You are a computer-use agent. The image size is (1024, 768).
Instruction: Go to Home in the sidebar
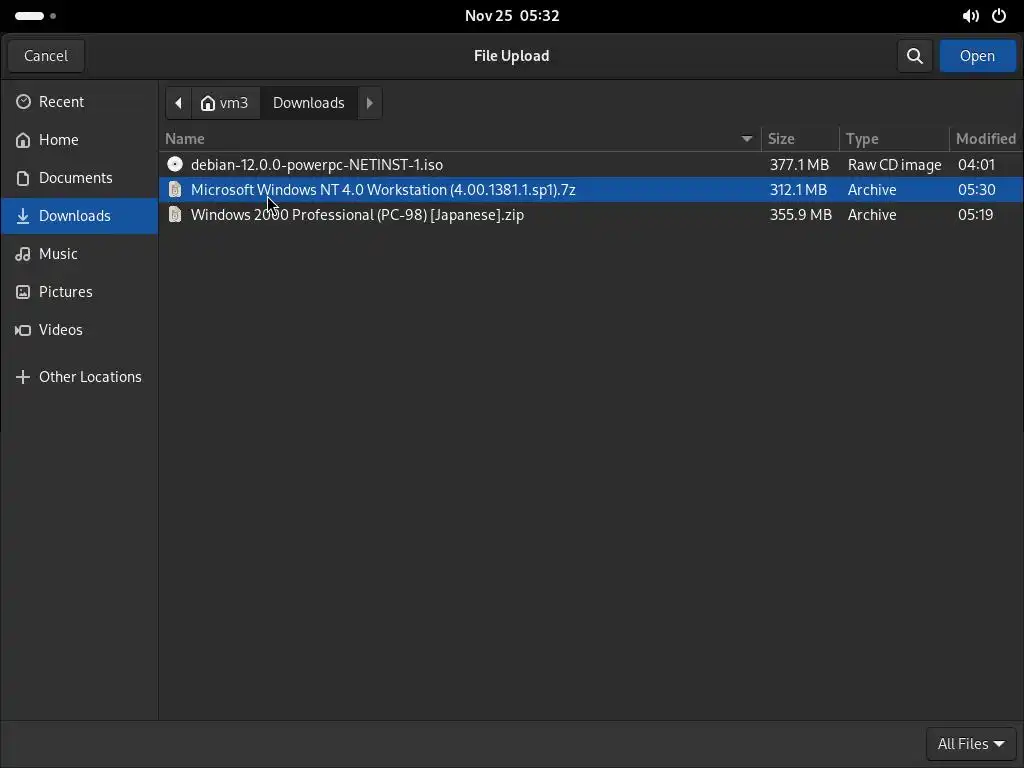(79, 140)
